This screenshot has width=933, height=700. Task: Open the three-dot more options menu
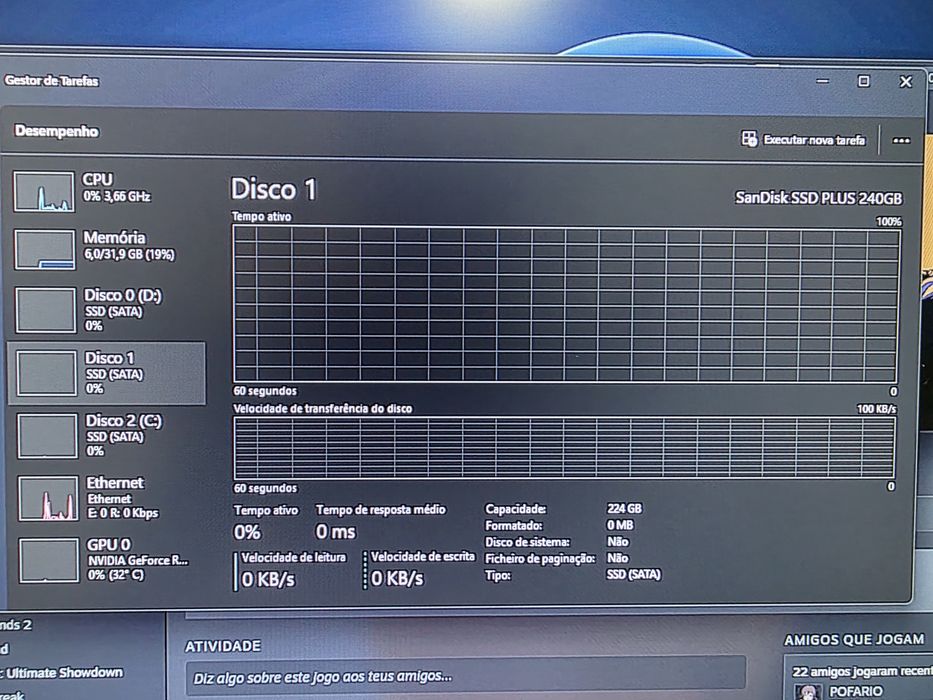pyautogui.click(x=901, y=140)
